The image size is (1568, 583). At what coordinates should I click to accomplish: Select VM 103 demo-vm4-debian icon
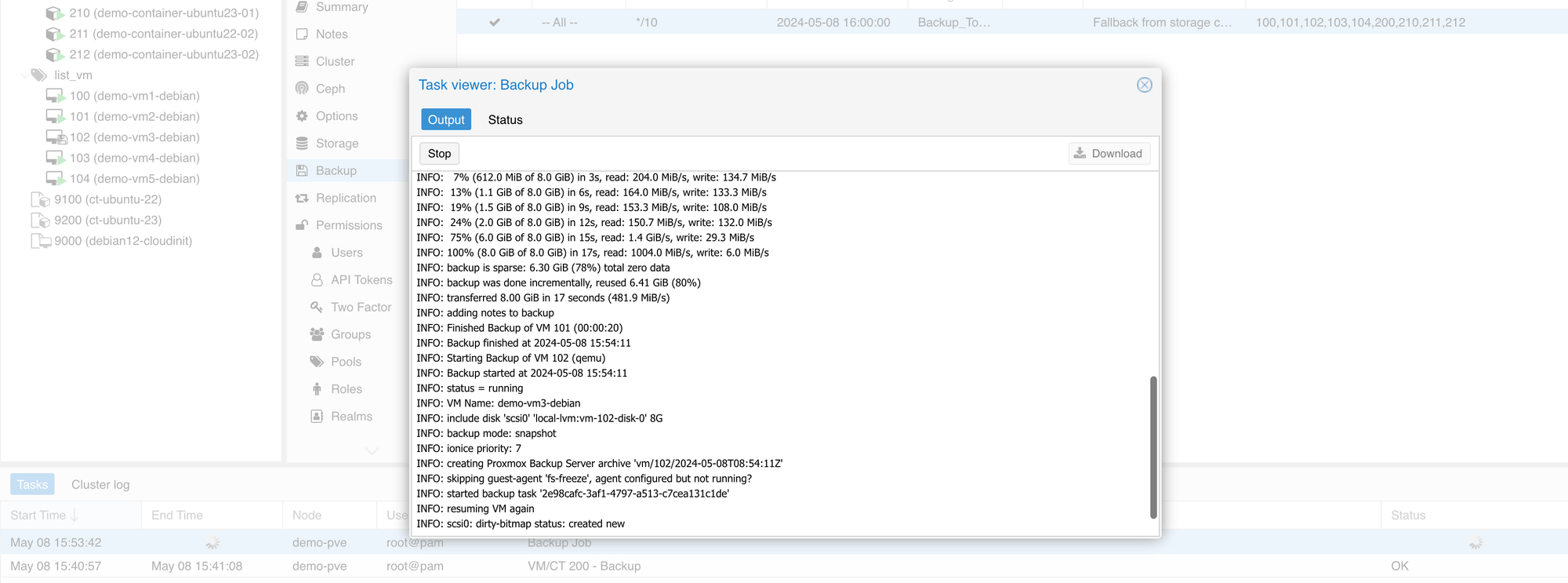pyautogui.click(x=55, y=159)
